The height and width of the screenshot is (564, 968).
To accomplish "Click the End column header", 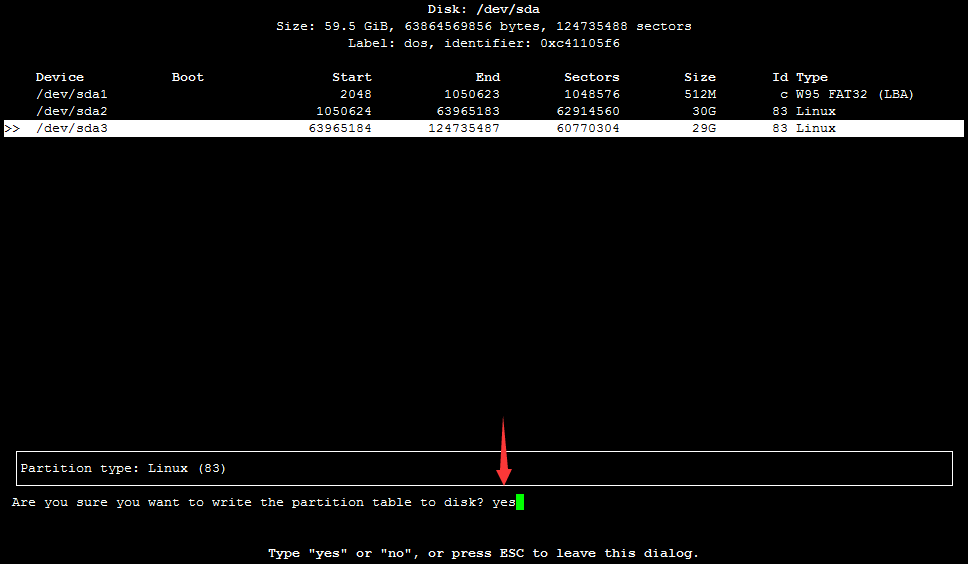I will (487, 77).
